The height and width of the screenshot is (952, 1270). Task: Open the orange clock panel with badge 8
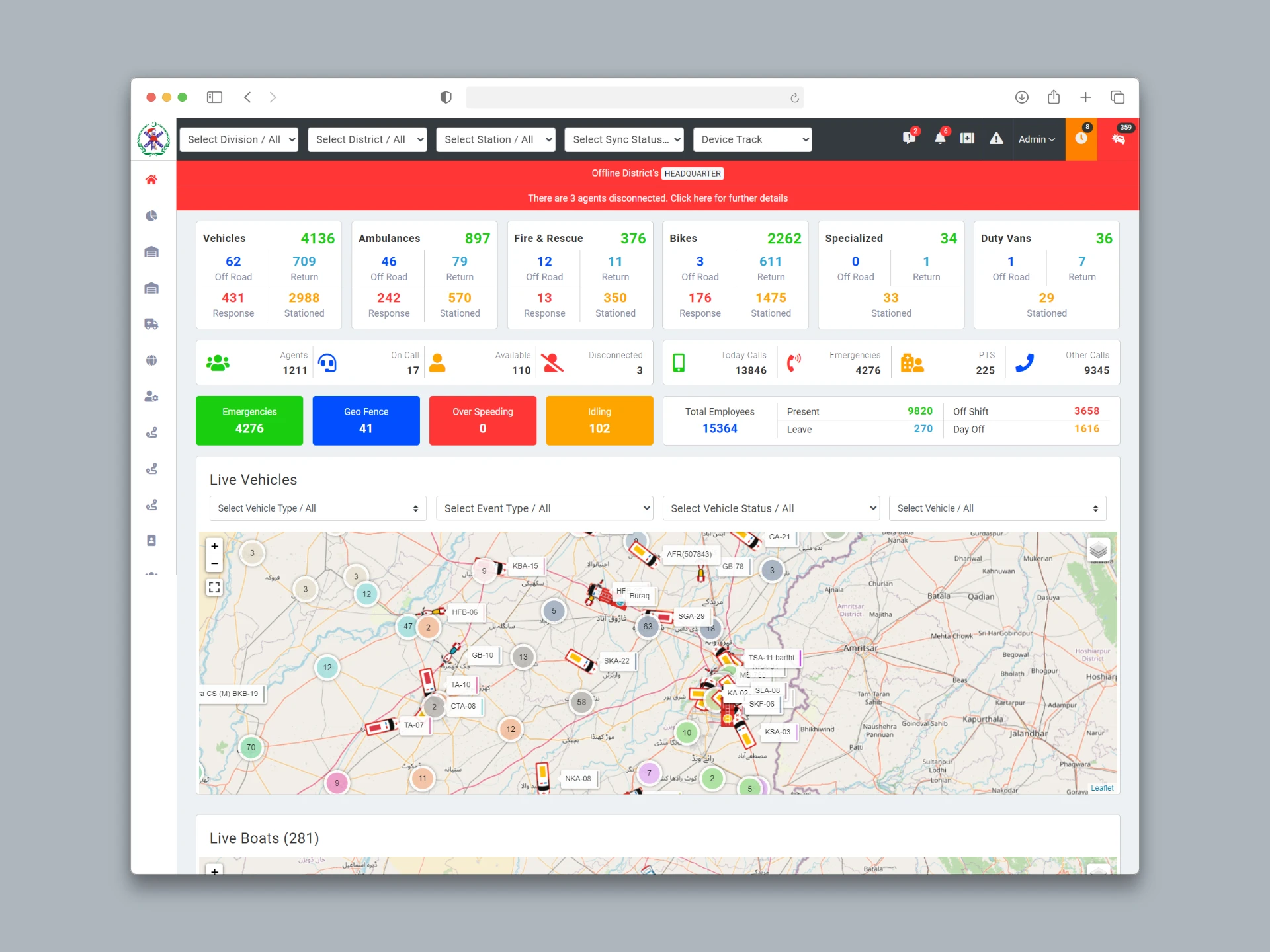coord(1081,139)
